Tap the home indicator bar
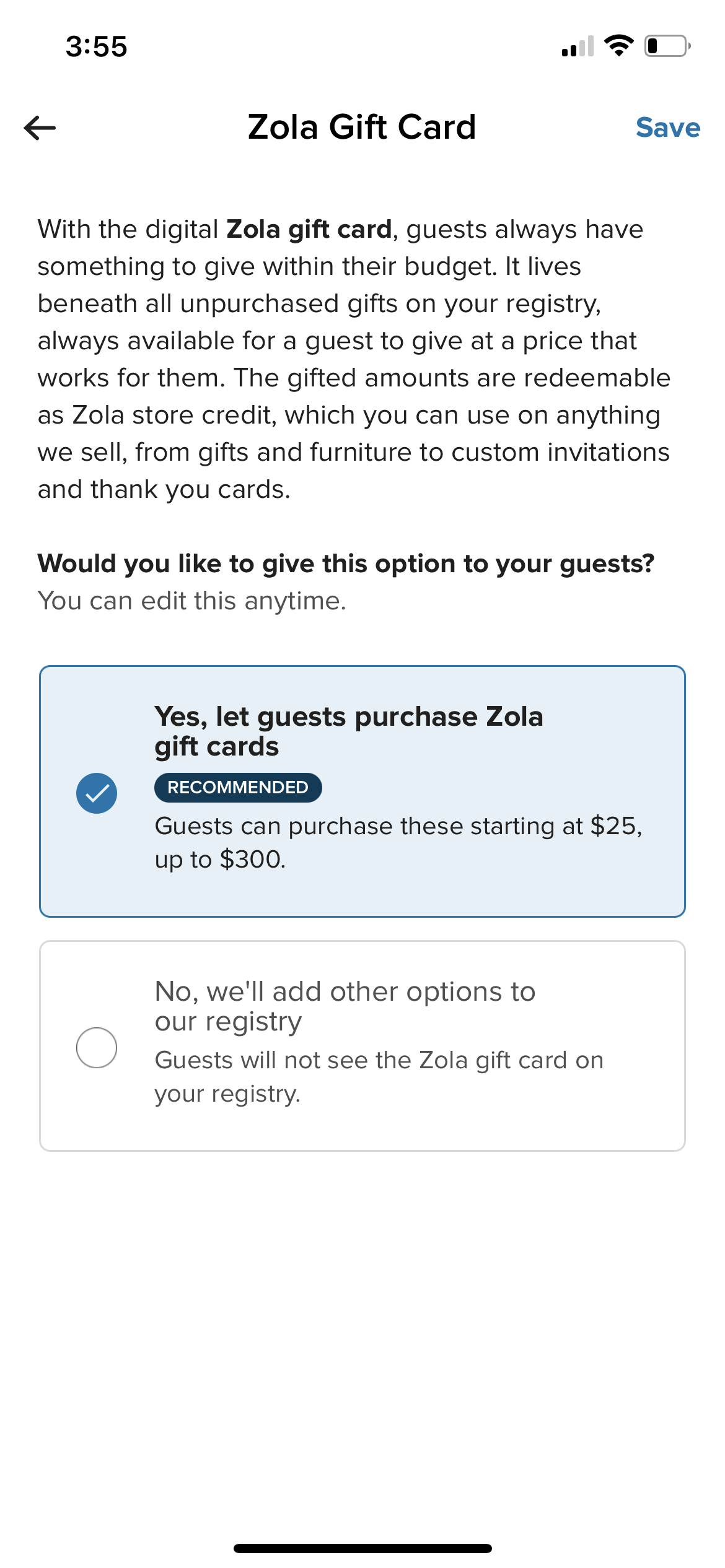Viewport: 725px width, 1568px height. (362, 1548)
